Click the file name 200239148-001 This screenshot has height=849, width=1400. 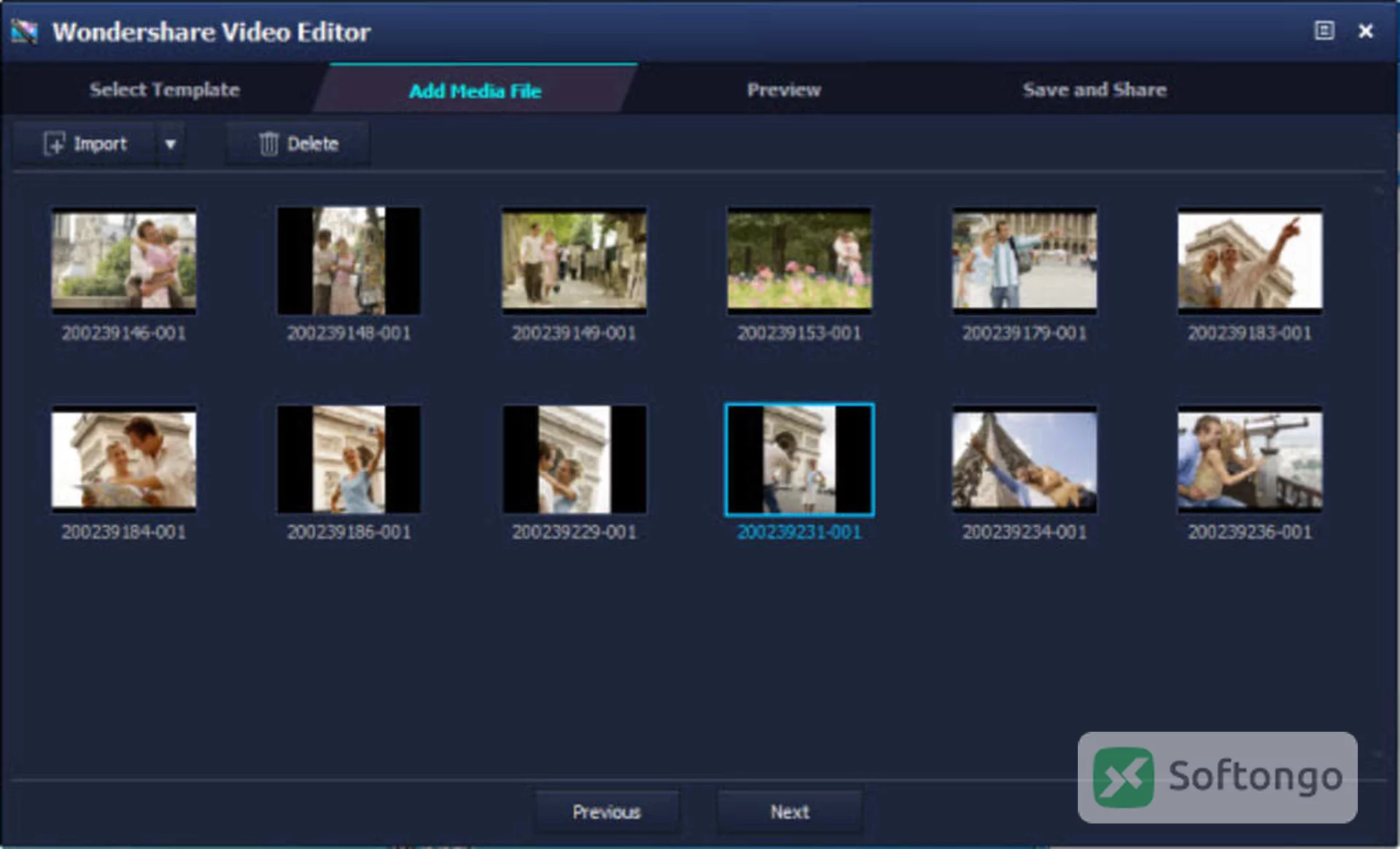[x=349, y=333]
